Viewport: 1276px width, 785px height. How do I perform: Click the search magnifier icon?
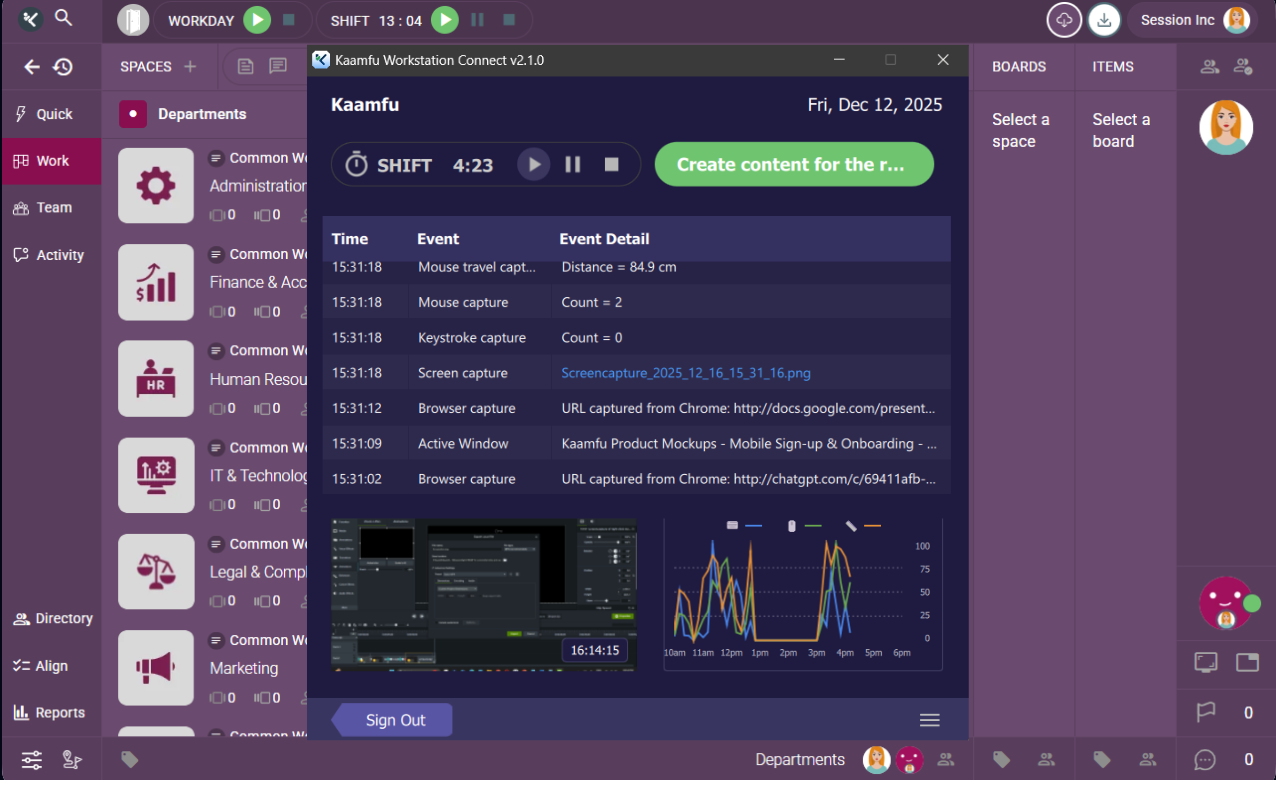tap(63, 18)
